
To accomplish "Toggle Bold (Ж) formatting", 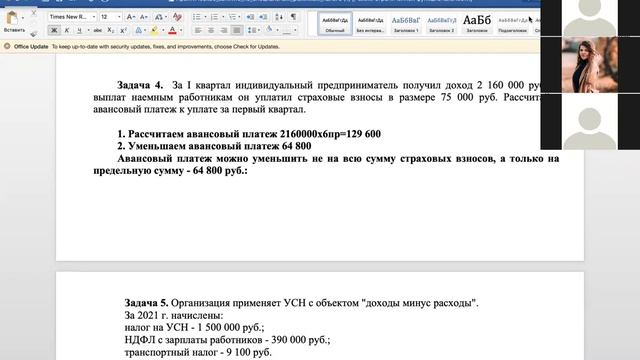I will [x=54, y=30].
